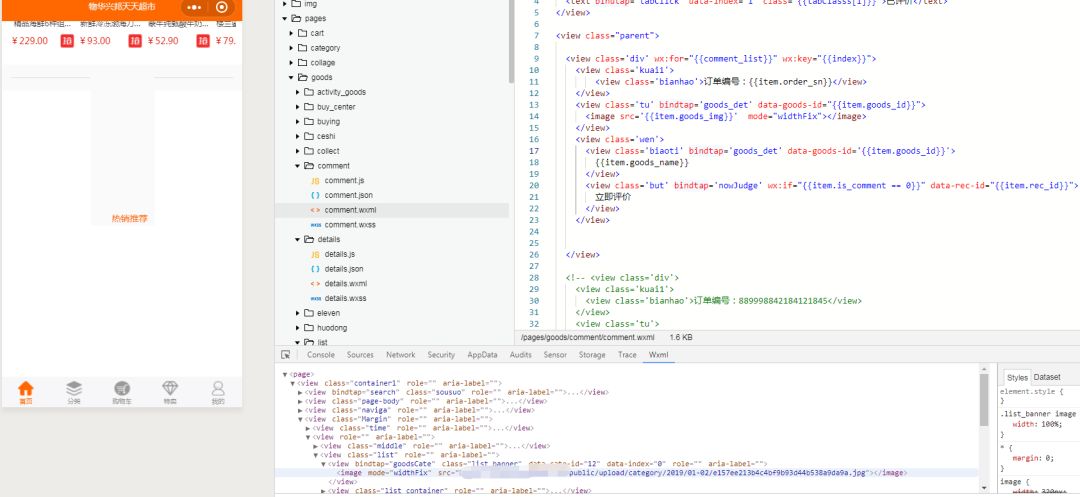Viewport: 1080px width, 497px height.
Task: Open the Sources tab
Action: tap(360, 355)
